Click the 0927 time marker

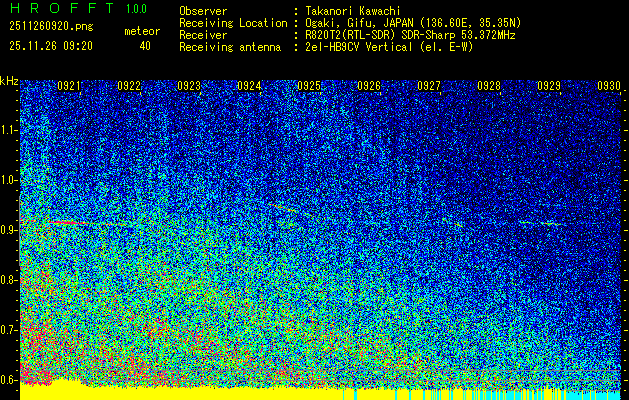(429, 86)
